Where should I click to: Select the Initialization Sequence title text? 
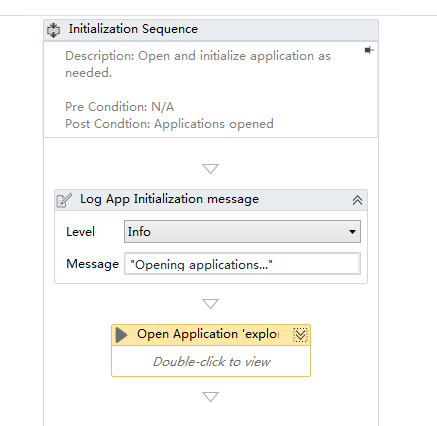click(x=133, y=29)
